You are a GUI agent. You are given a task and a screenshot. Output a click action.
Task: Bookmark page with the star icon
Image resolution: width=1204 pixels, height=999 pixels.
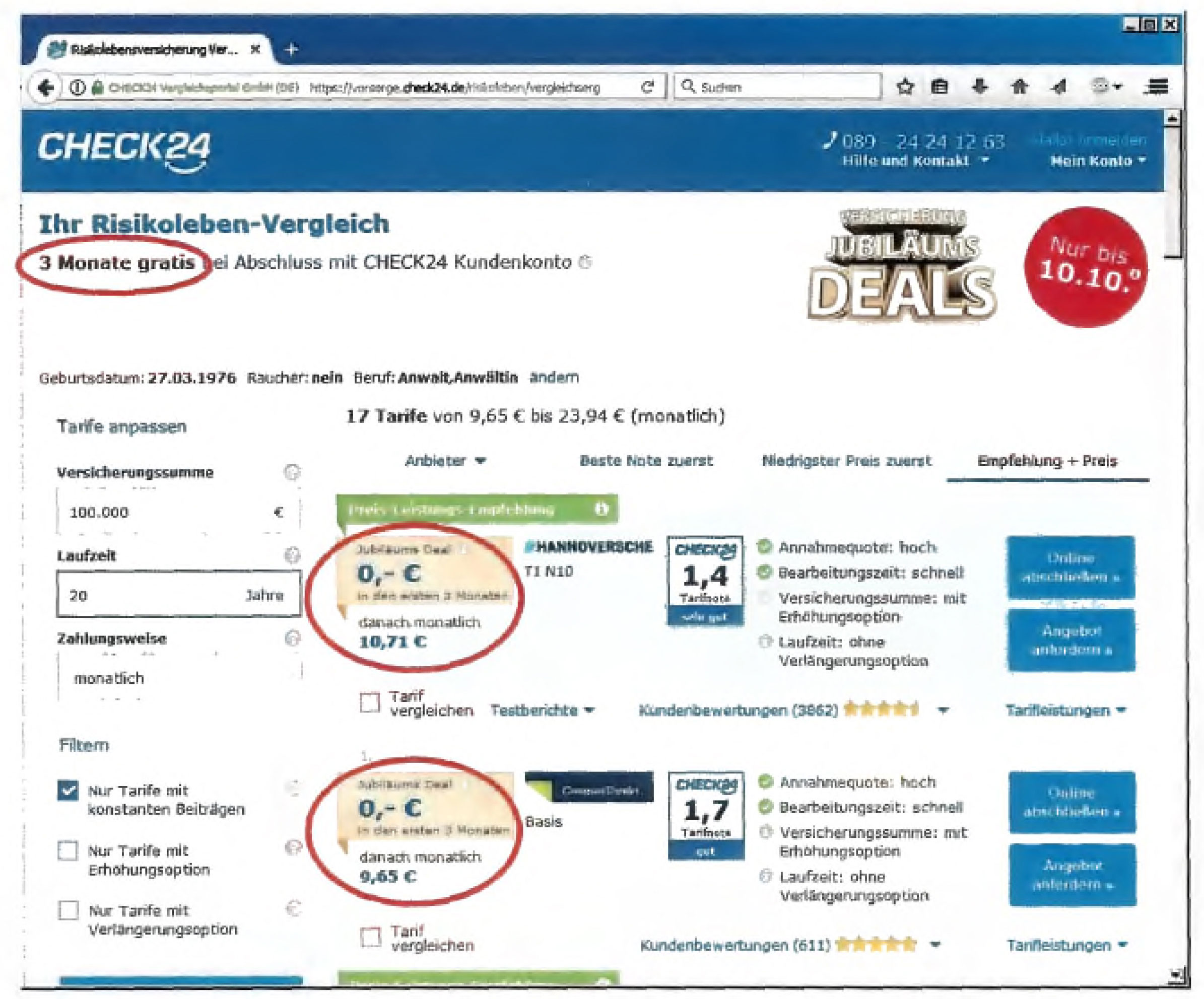pos(905,87)
